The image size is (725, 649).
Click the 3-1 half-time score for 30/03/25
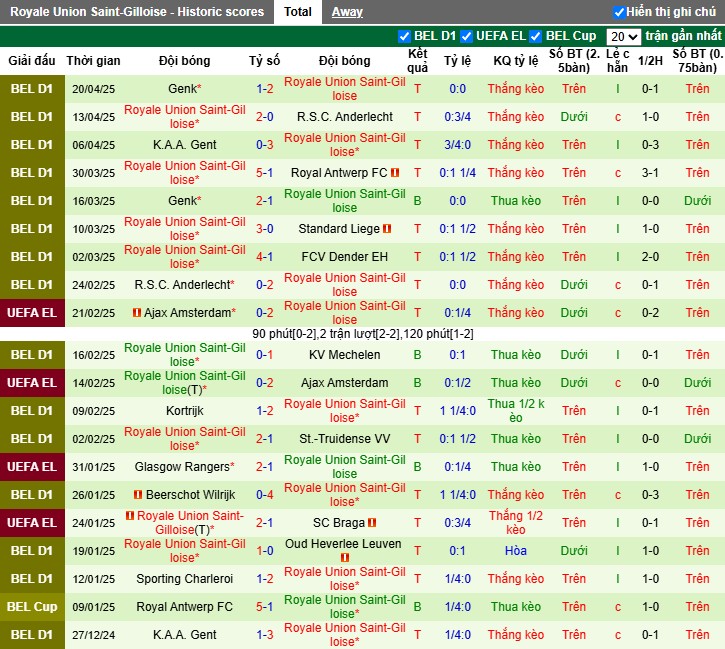[650, 173]
